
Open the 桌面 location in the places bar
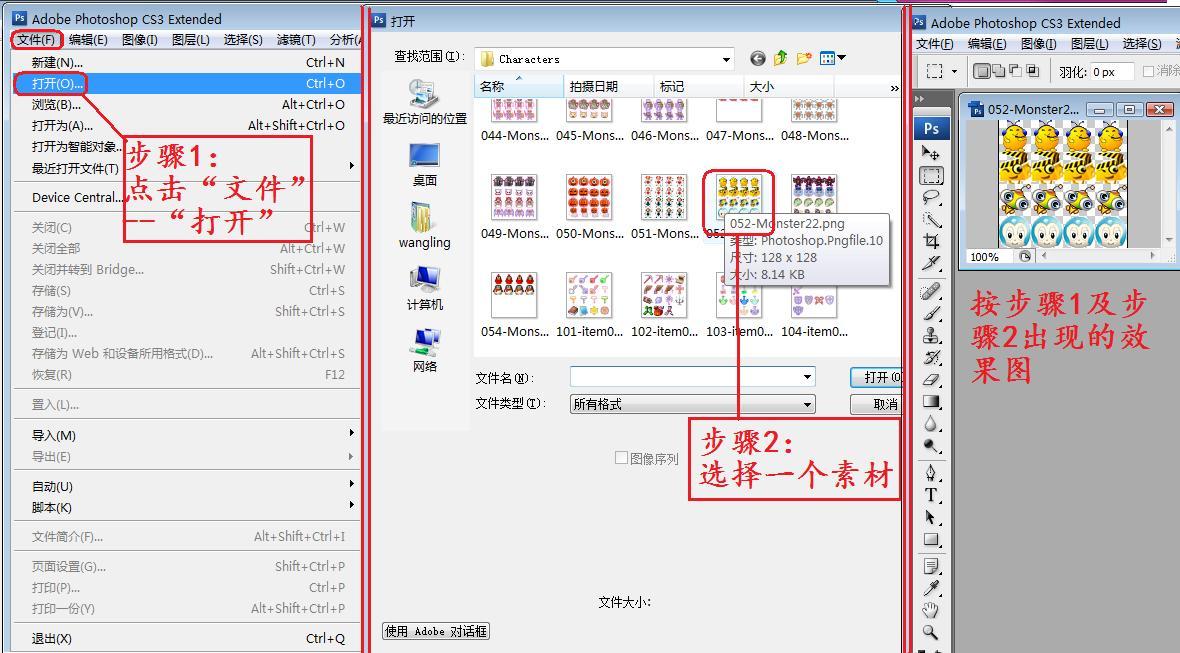pyautogui.click(x=424, y=164)
